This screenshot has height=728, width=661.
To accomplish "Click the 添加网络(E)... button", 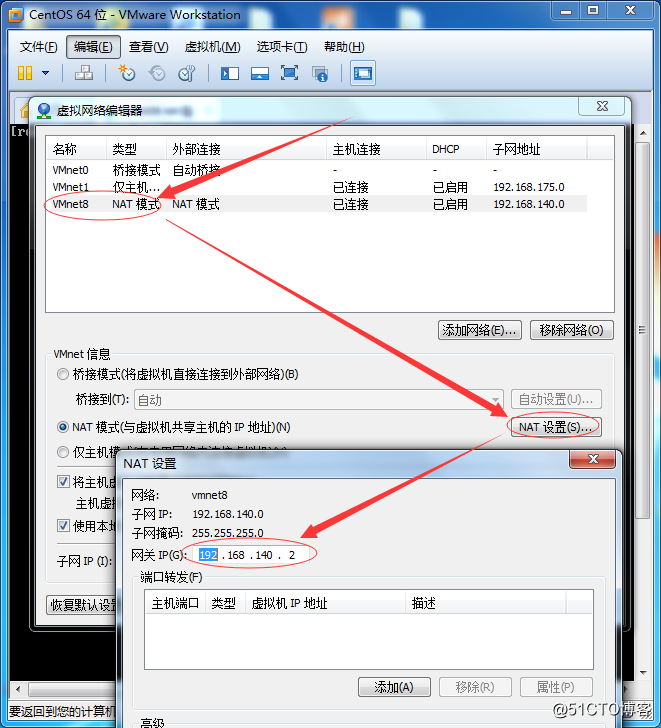I will pyautogui.click(x=480, y=330).
